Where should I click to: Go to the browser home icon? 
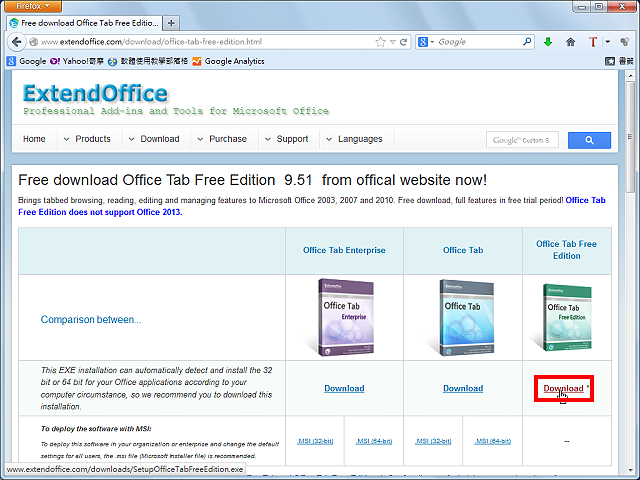(x=570, y=42)
